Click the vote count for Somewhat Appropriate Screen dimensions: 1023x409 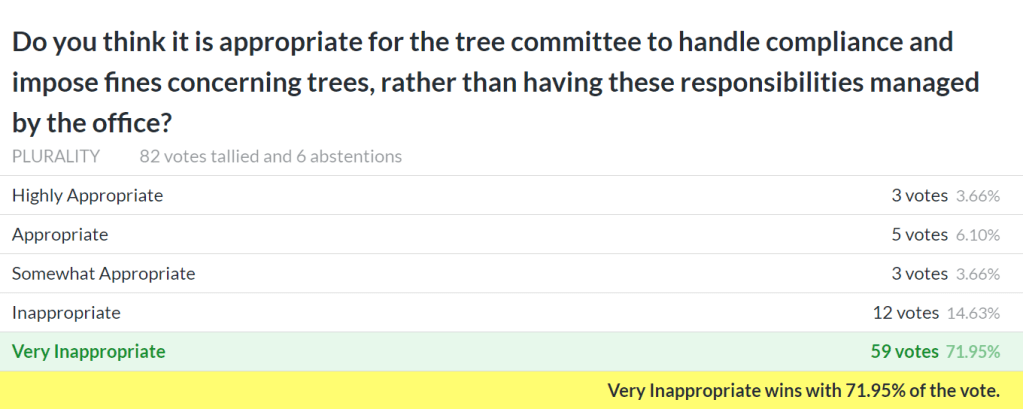919,273
